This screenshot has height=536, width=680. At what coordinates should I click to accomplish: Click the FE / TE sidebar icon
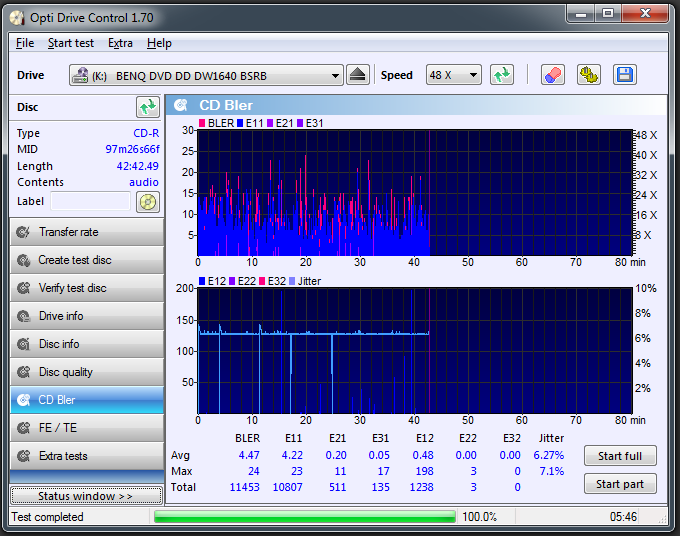pos(23,428)
